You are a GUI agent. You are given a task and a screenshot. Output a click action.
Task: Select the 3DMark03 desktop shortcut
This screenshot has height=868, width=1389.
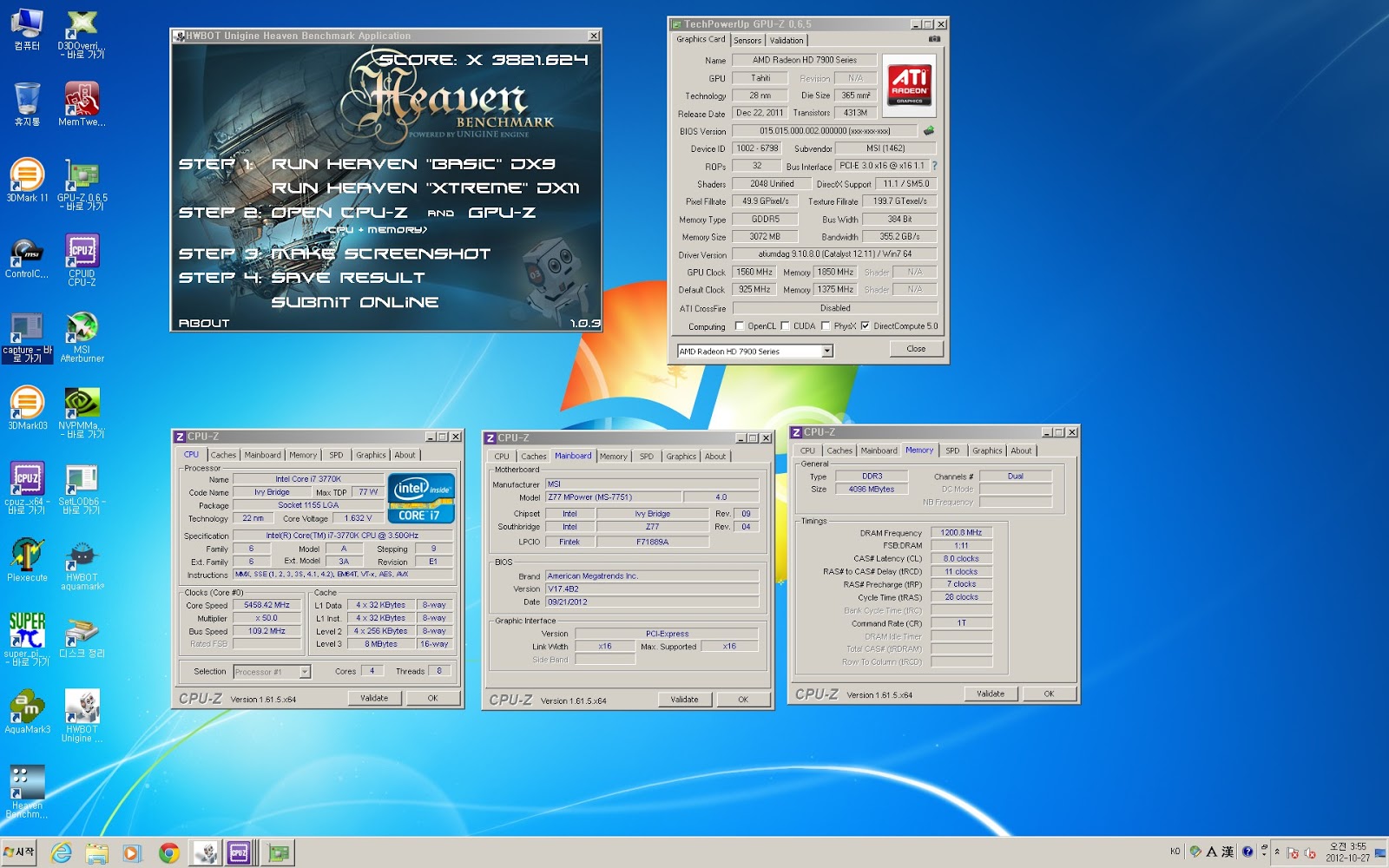27,409
